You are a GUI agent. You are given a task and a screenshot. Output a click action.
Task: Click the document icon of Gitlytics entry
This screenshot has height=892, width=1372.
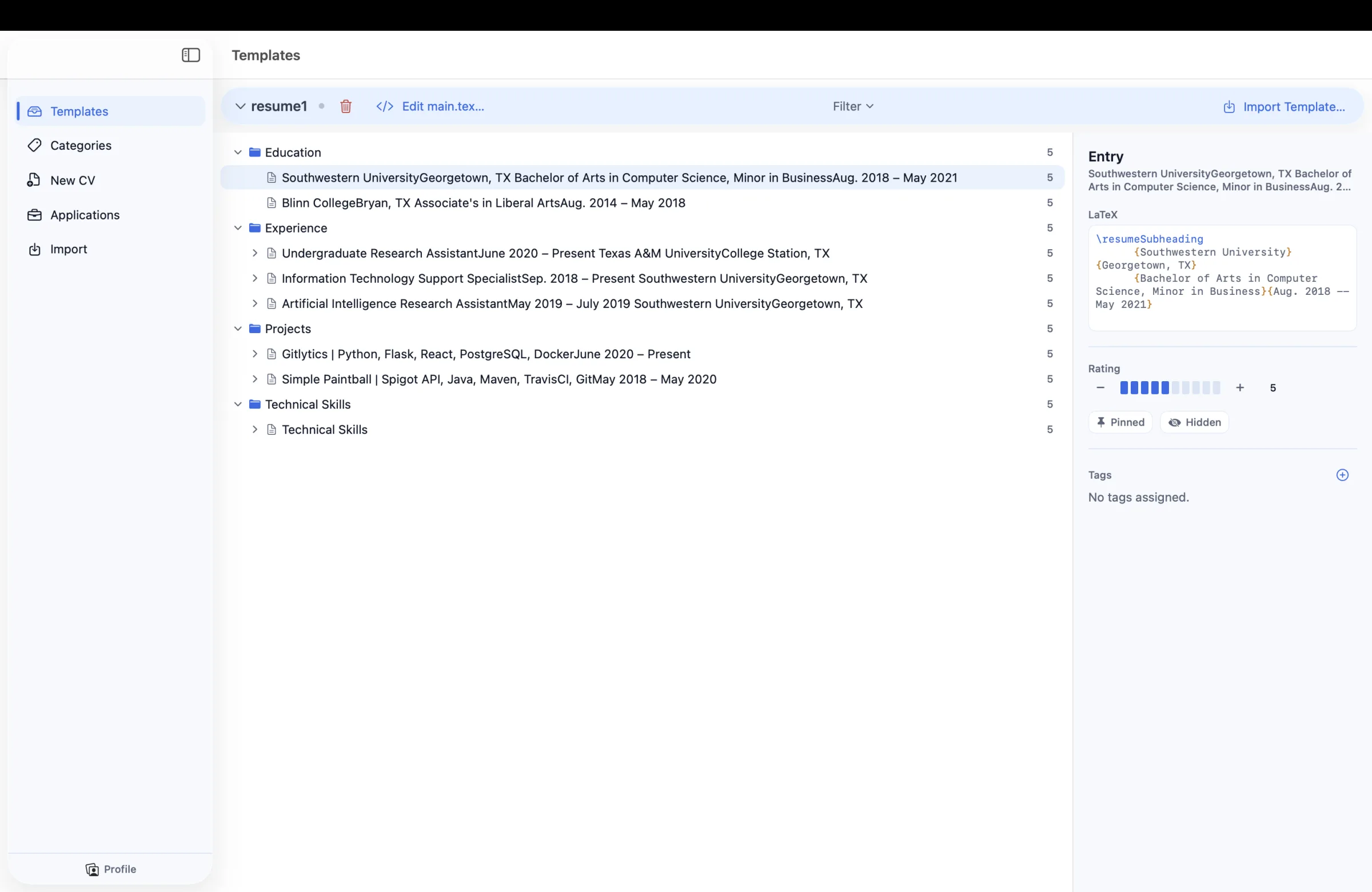tap(272, 354)
